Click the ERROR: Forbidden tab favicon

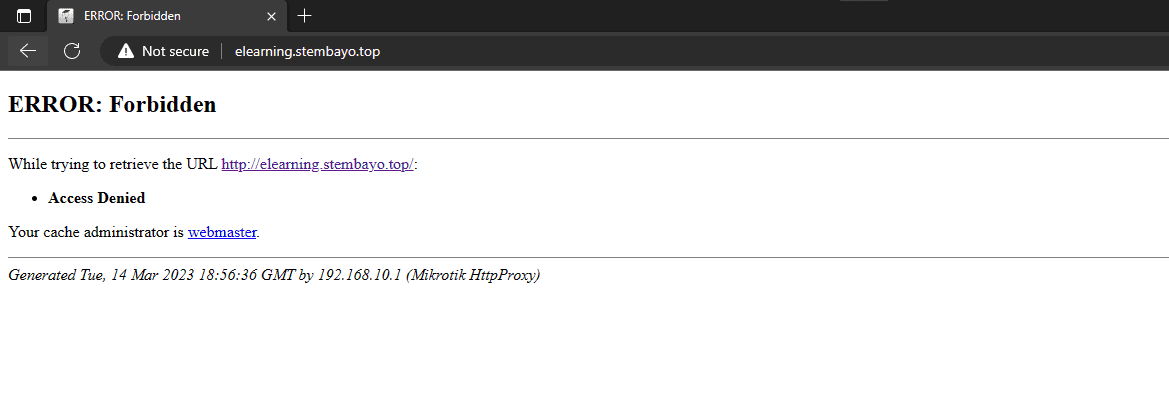pyautogui.click(x=66, y=16)
